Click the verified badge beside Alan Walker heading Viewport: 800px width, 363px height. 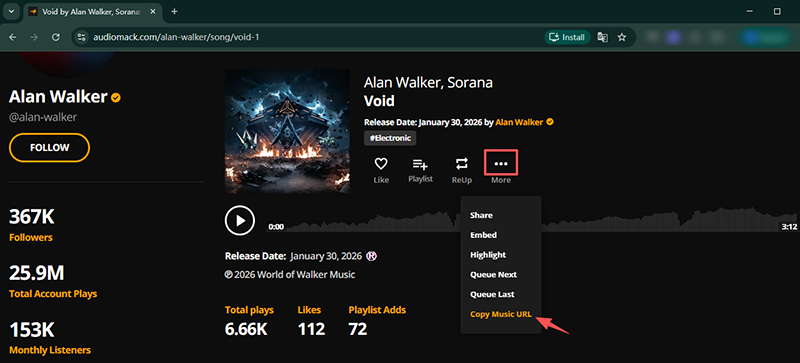(116, 97)
